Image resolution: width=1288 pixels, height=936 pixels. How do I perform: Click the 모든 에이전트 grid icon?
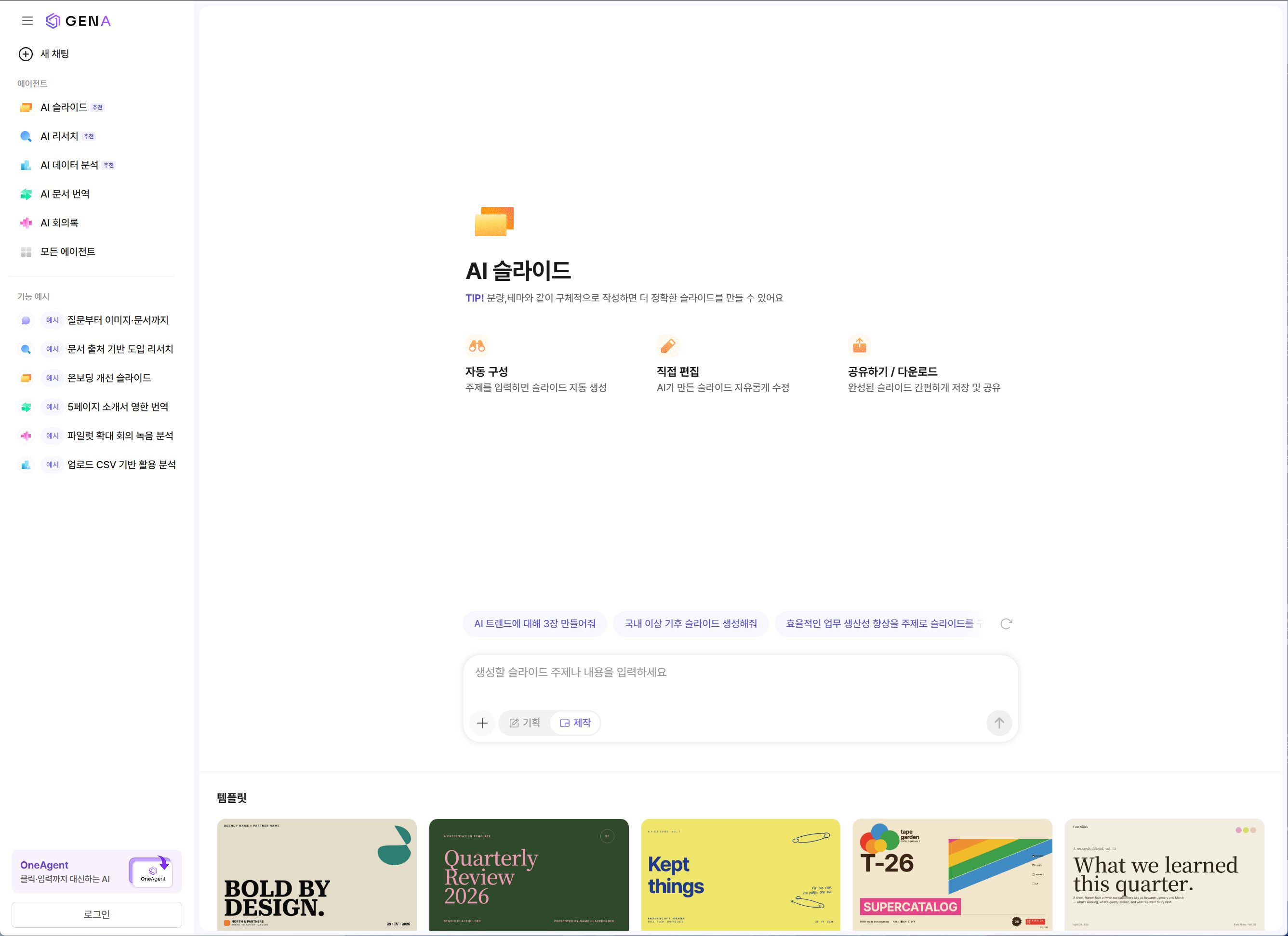tap(26, 252)
